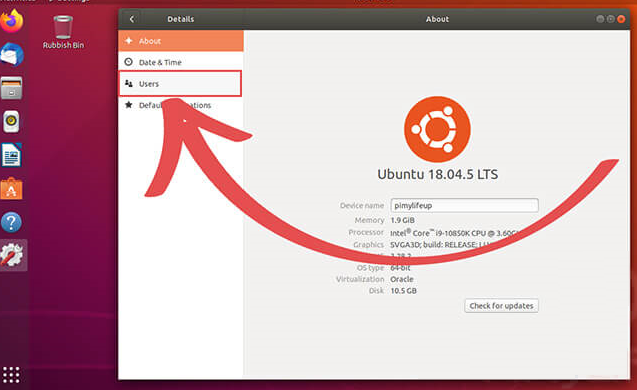The height and width of the screenshot is (390, 637).
Task: Minimize the settings window
Action: pyautogui.click(x=600, y=19)
